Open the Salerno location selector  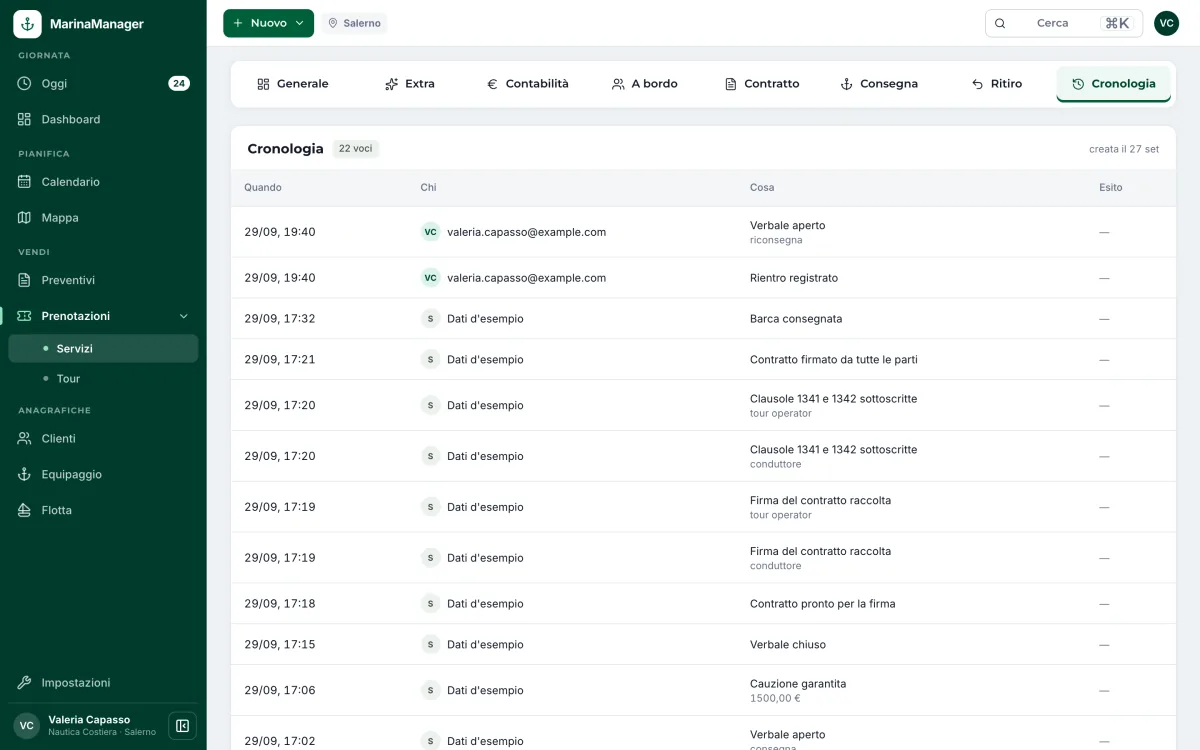click(354, 23)
